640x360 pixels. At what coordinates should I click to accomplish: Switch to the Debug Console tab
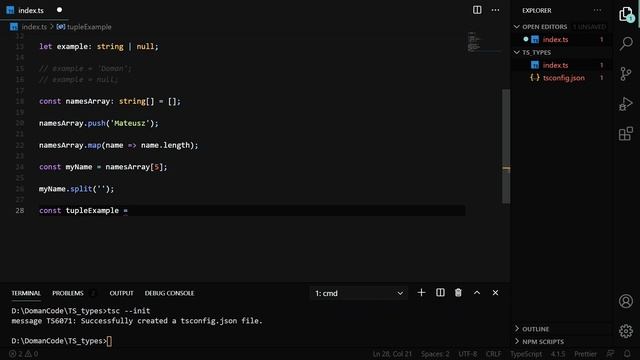169,293
